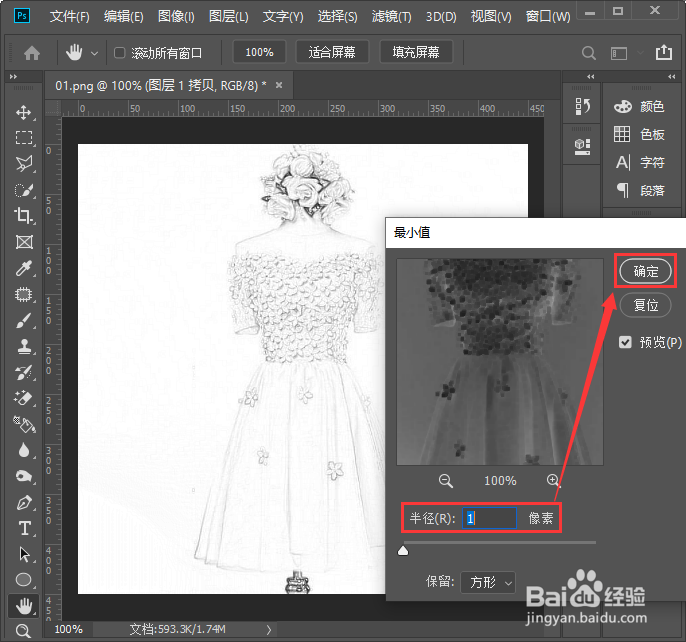Select the Rectangular Marquee tool

tap(24, 138)
